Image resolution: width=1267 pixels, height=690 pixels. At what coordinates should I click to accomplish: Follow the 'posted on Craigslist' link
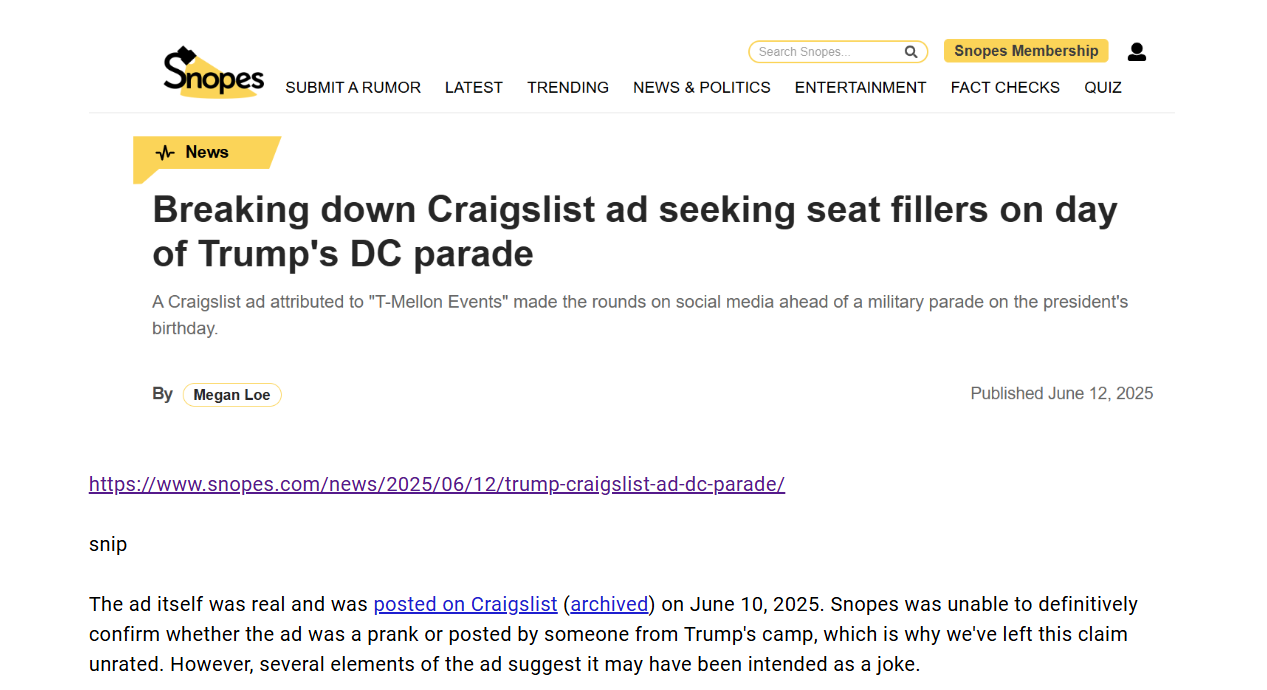click(x=465, y=604)
